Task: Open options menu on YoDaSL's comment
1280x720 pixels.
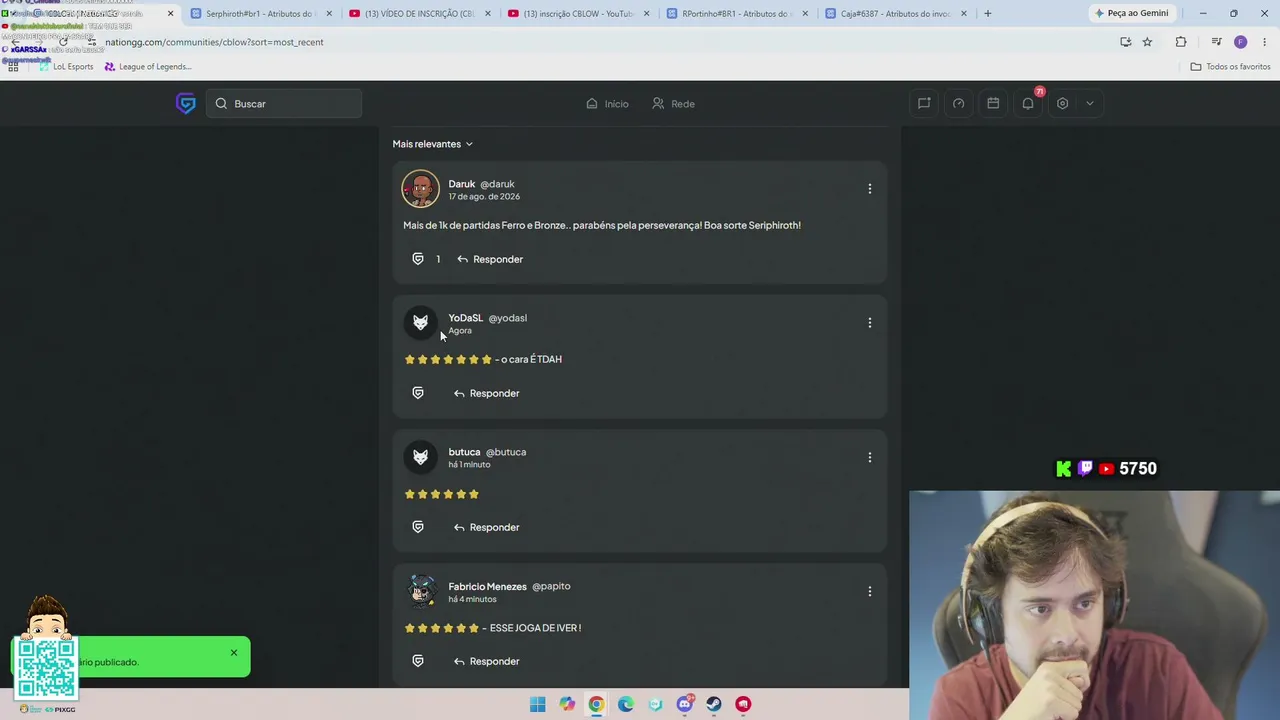Action: coord(870,323)
